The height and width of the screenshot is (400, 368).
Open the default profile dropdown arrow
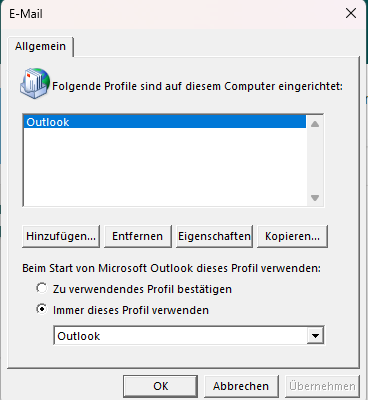(x=315, y=336)
